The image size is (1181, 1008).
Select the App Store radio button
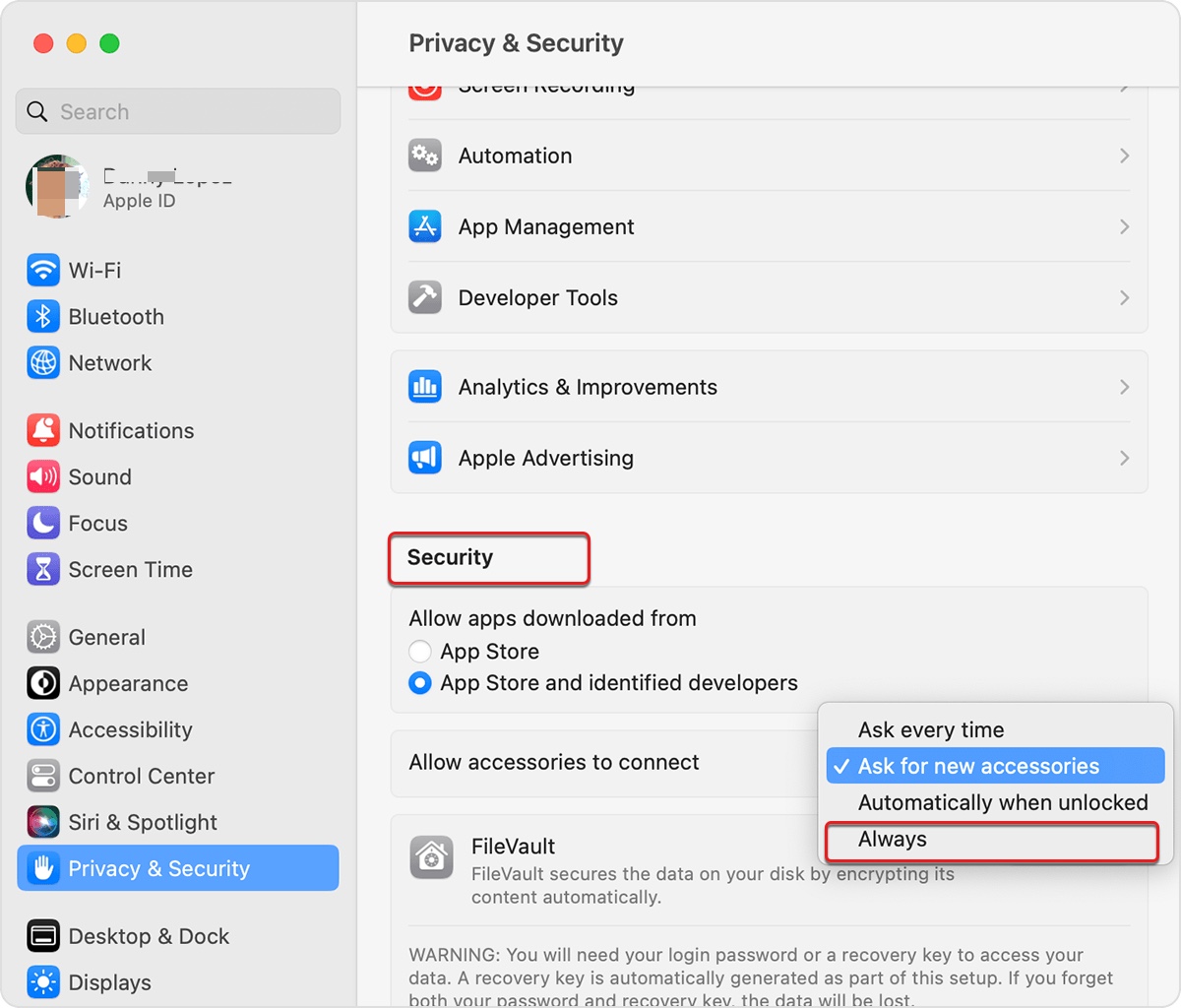click(x=420, y=651)
